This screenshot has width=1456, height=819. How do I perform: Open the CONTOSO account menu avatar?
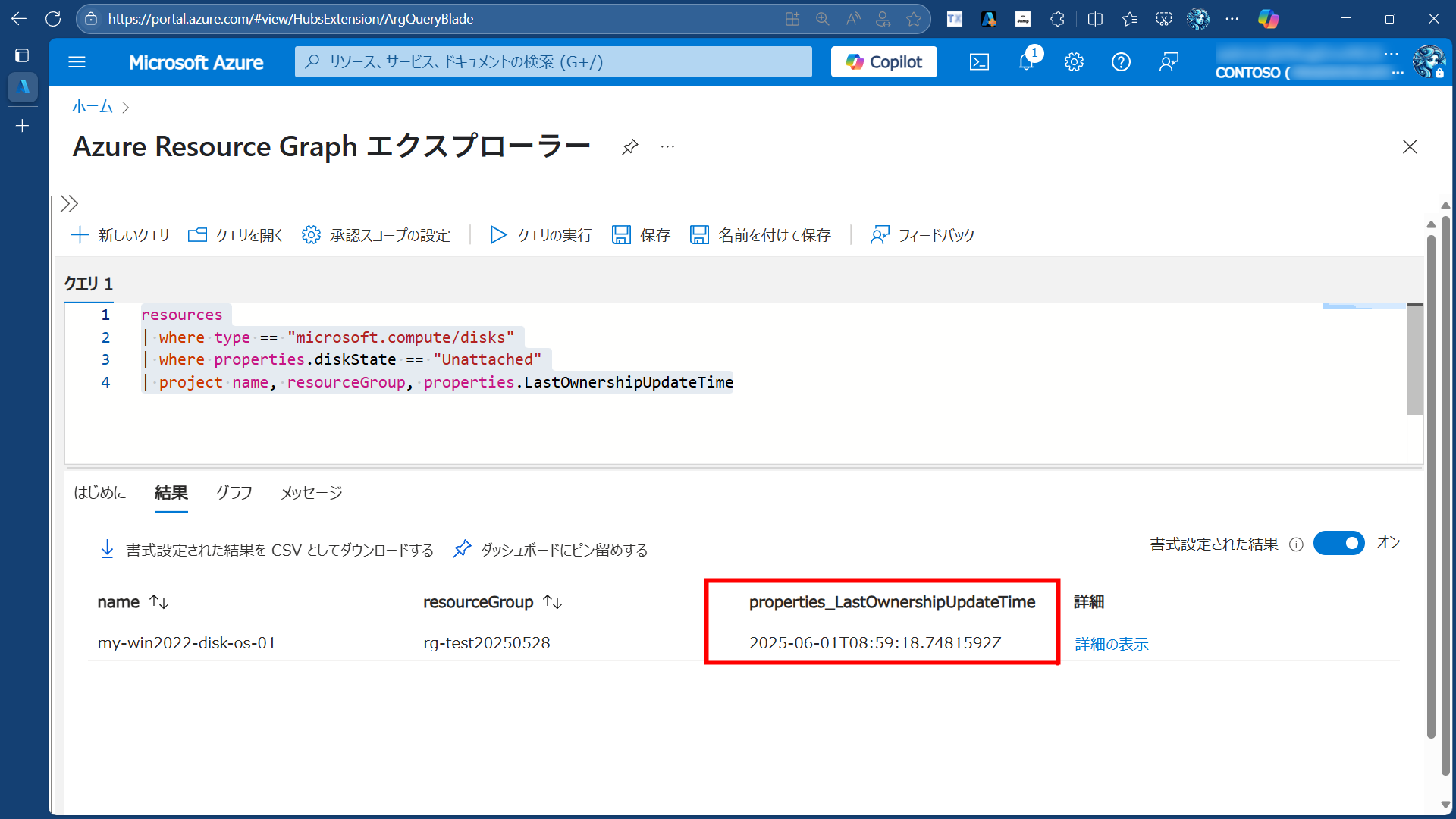[x=1429, y=62]
